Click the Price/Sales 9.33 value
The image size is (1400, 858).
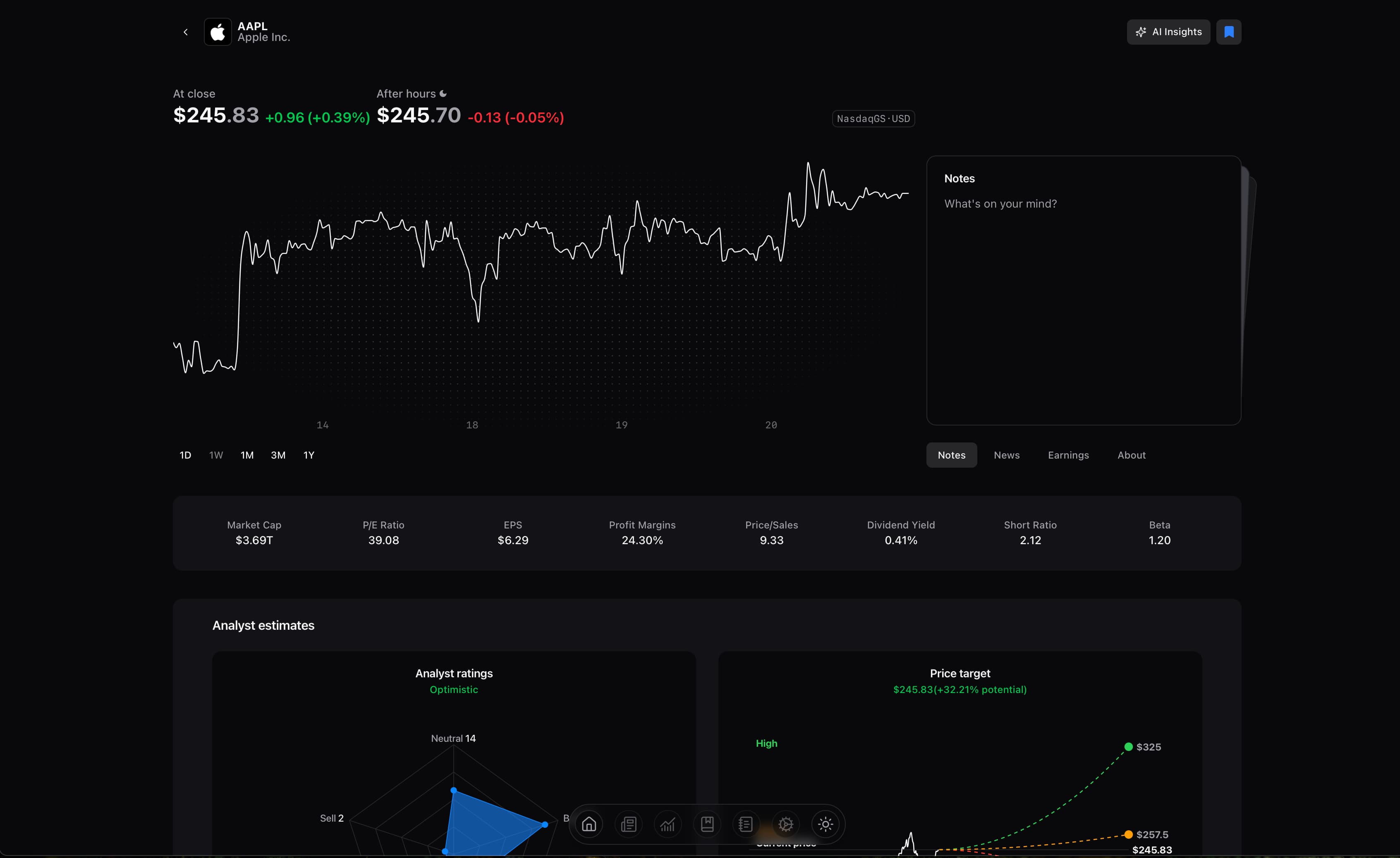(772, 540)
